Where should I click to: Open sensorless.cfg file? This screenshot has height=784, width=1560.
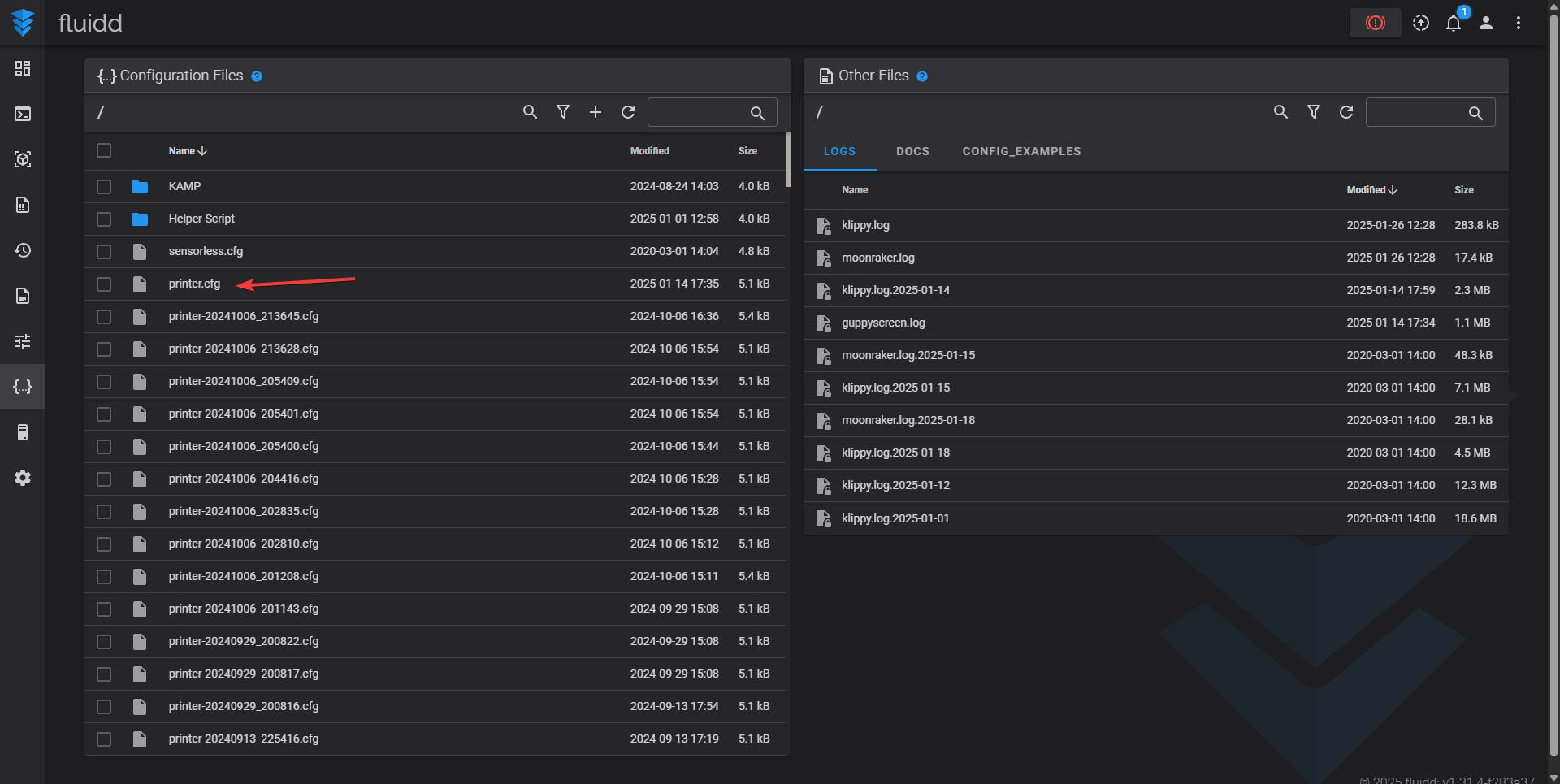[x=206, y=251]
